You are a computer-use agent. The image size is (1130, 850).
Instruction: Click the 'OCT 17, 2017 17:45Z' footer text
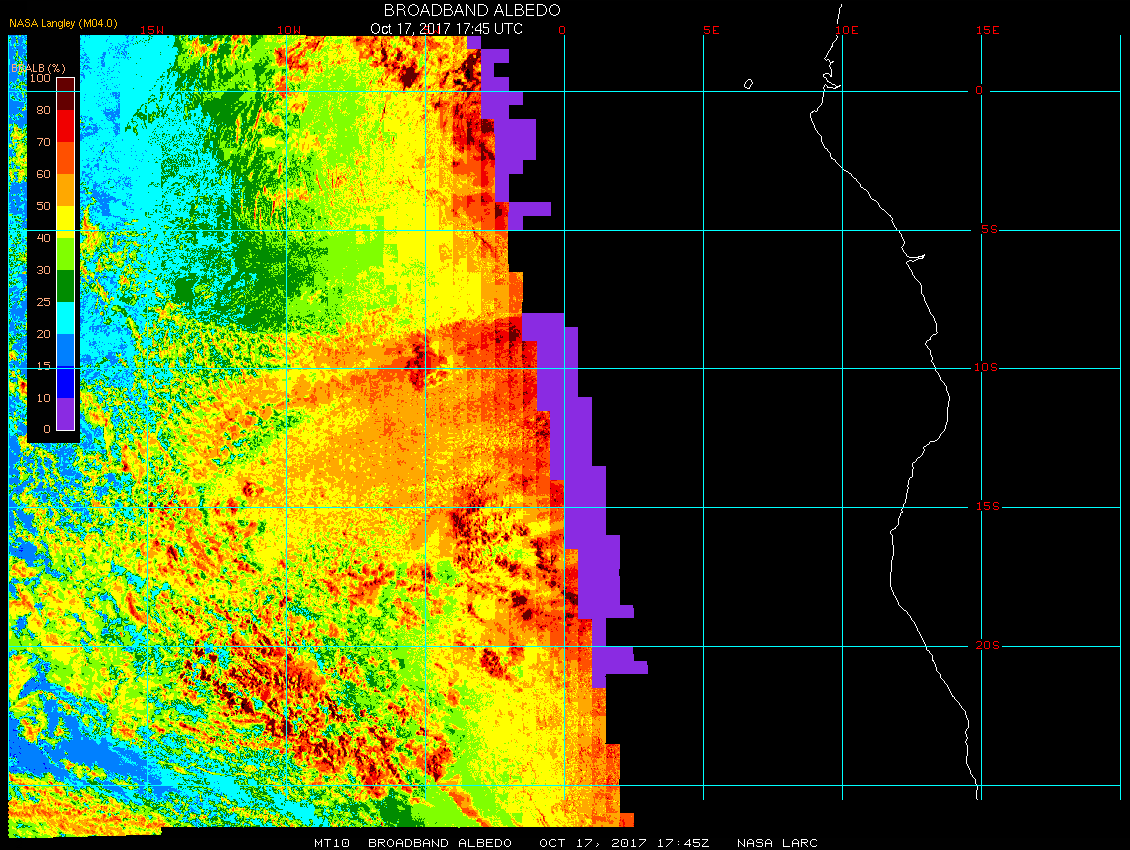(x=624, y=843)
